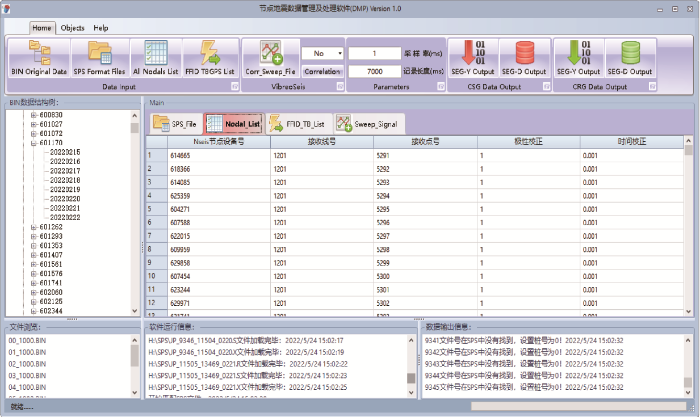The image size is (700, 417).
Task: Click the record length field showing 7000
Action: pos(375,72)
